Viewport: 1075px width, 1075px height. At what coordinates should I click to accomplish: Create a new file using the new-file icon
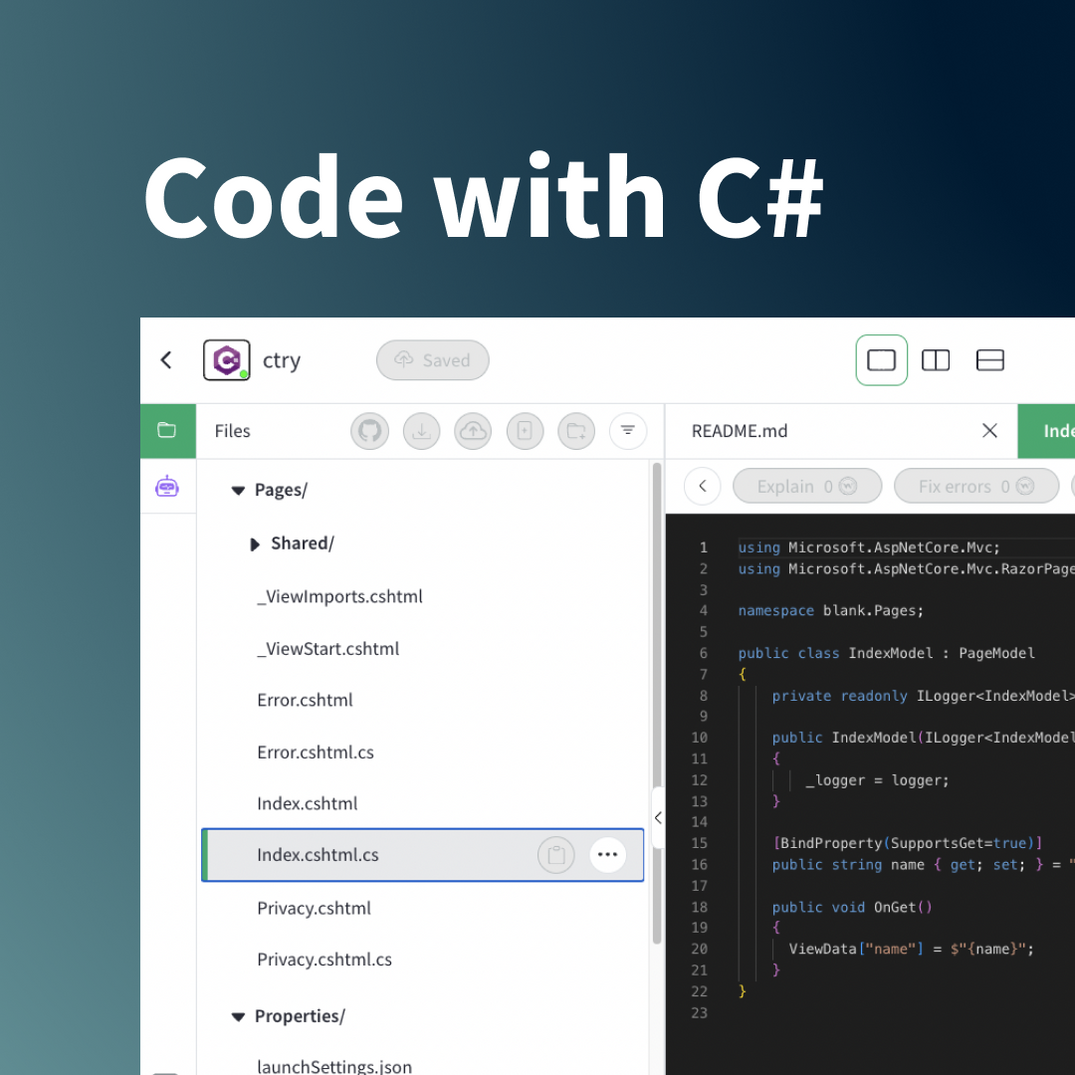click(x=525, y=430)
